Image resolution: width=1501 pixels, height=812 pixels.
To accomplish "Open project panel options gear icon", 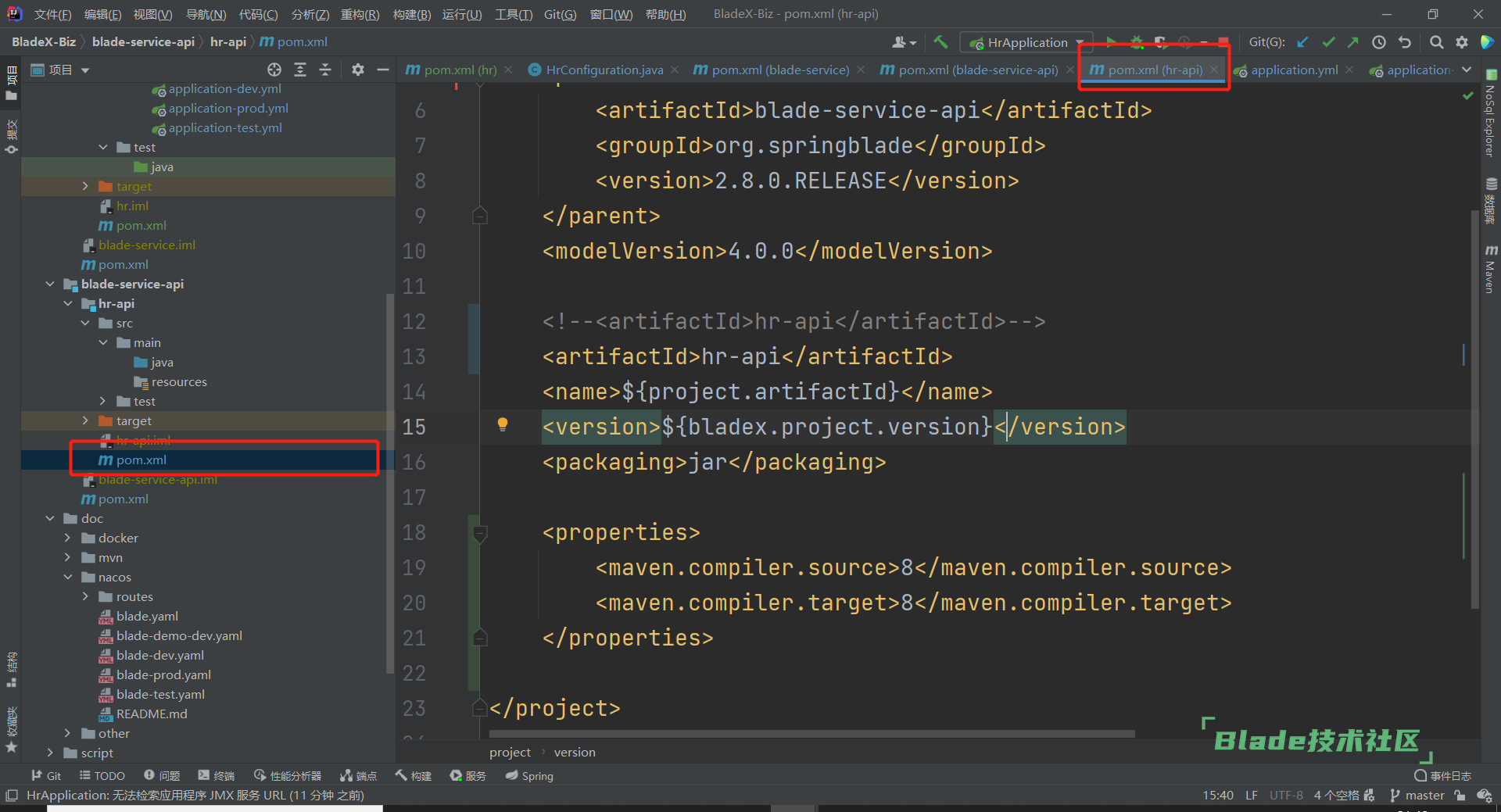I will 358,70.
